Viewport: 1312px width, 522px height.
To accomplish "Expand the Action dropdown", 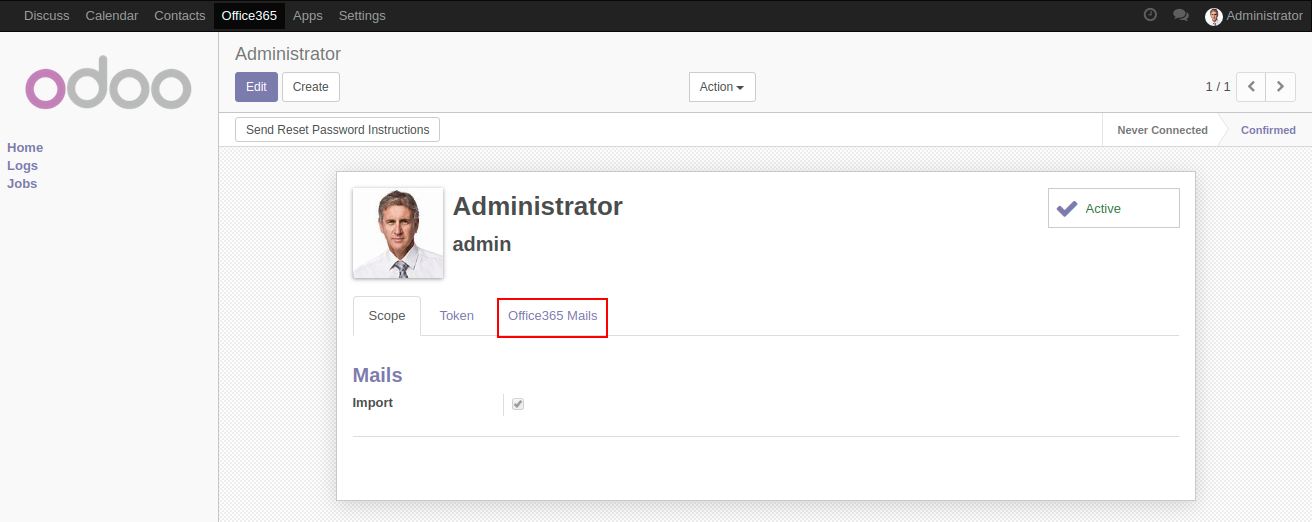I will (722, 87).
